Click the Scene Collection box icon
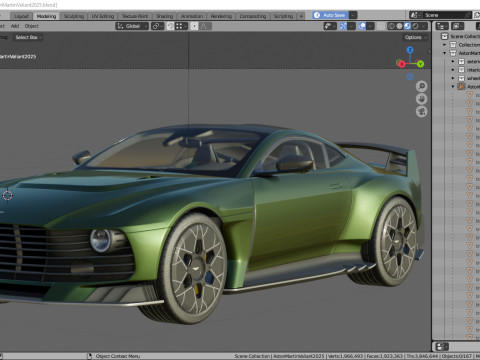The image size is (480, 360). pos(444,36)
